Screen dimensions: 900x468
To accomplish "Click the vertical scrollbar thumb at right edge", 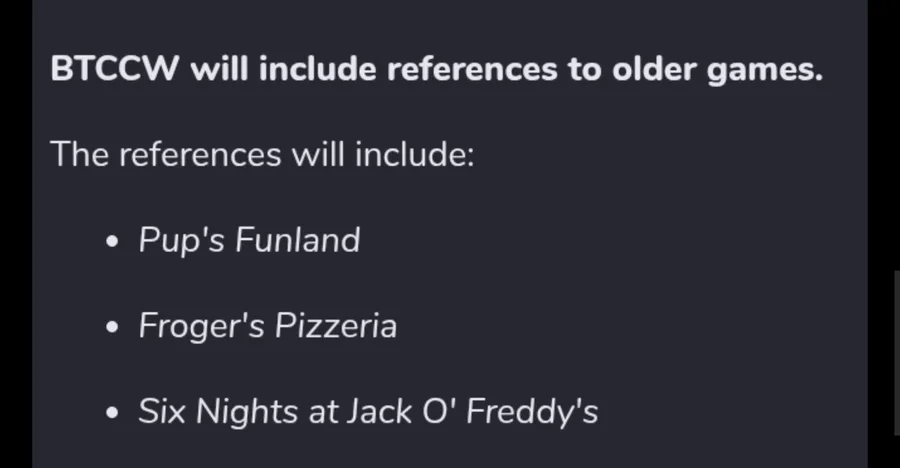I will (897, 353).
